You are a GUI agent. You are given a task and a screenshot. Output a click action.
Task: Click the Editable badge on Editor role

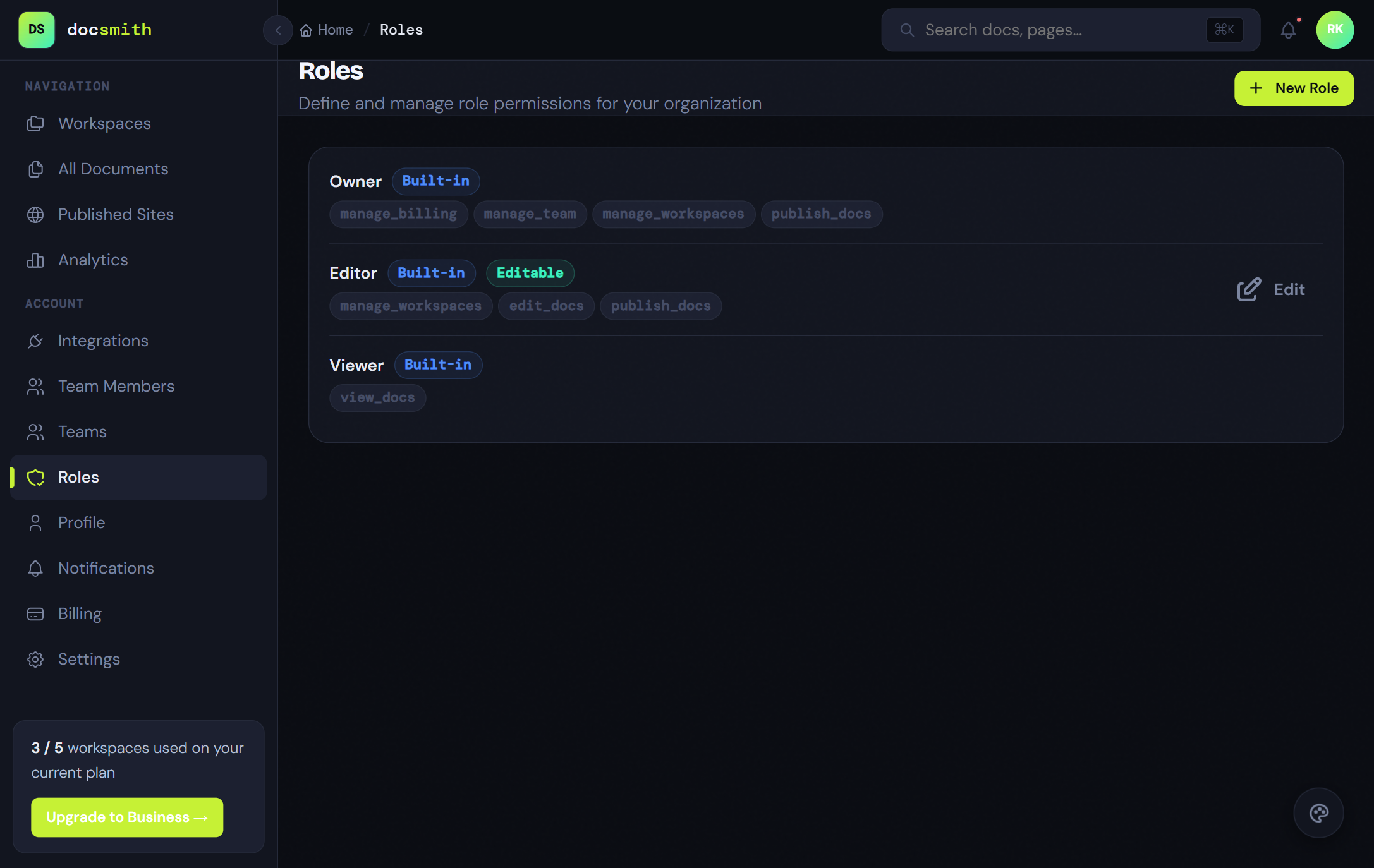530,273
